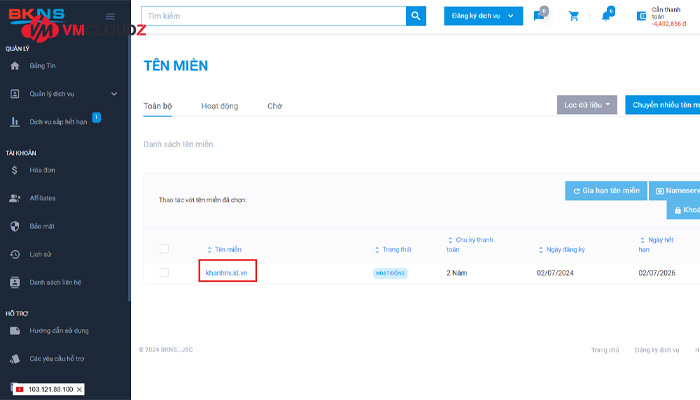Image resolution: width=700 pixels, height=400 pixels.
Task: Click the 02/07/2024 registration date
Action: [x=555, y=273]
